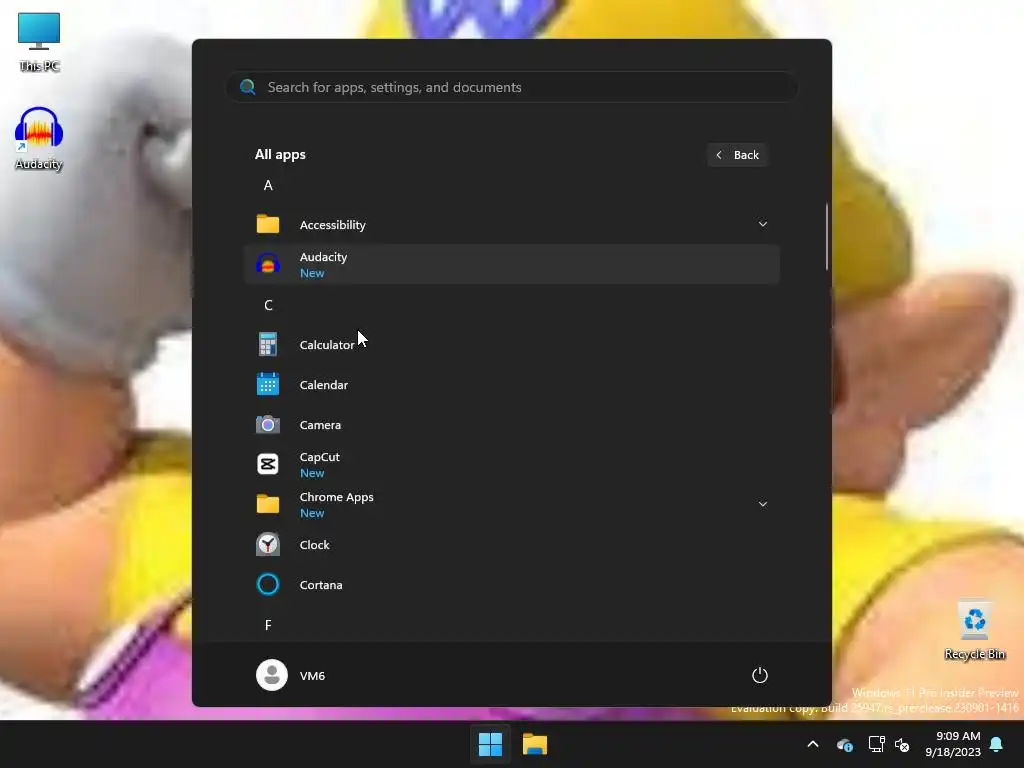The image size is (1024, 768).
Task: Click the VM6 username text
Action: [312, 675]
